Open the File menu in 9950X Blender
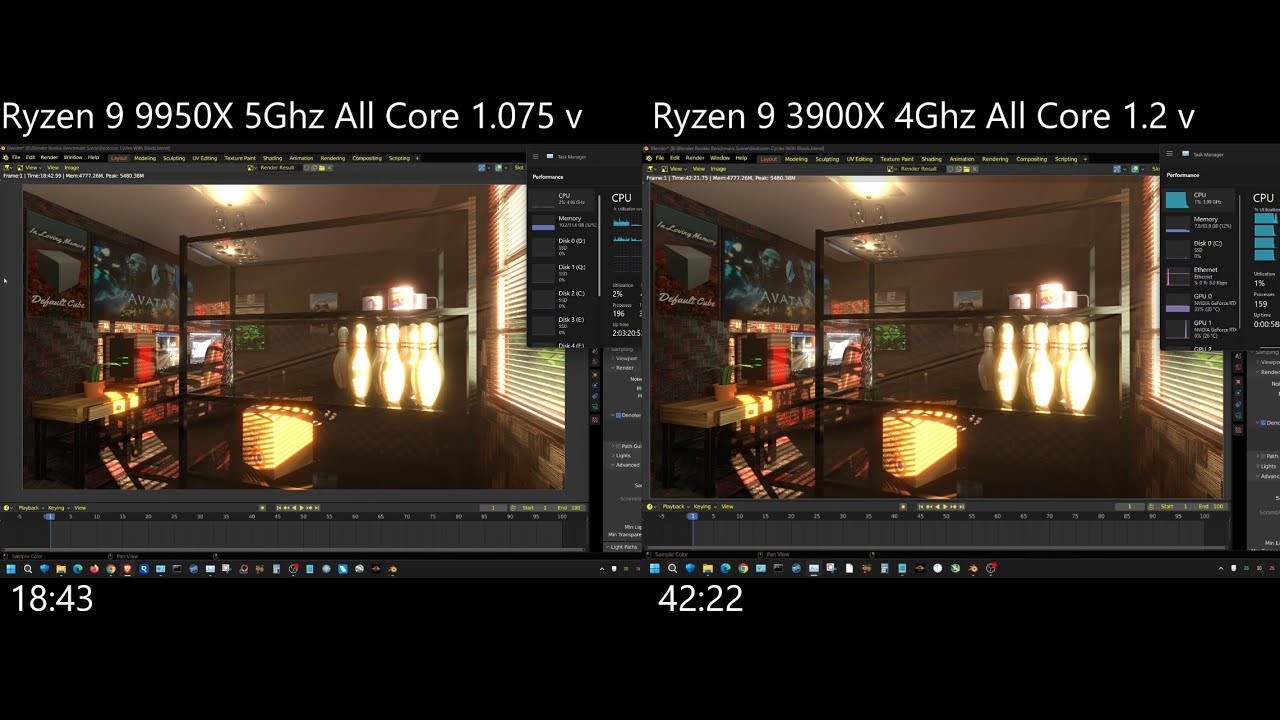Viewport: 1280px width, 720px height. [x=16, y=158]
